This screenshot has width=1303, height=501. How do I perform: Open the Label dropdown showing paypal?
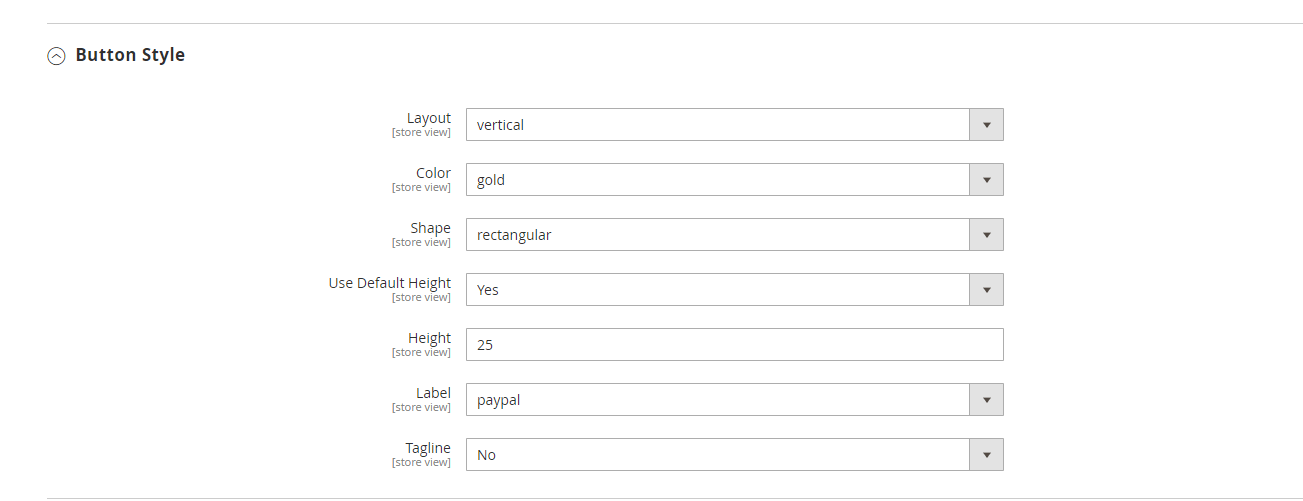point(718,400)
